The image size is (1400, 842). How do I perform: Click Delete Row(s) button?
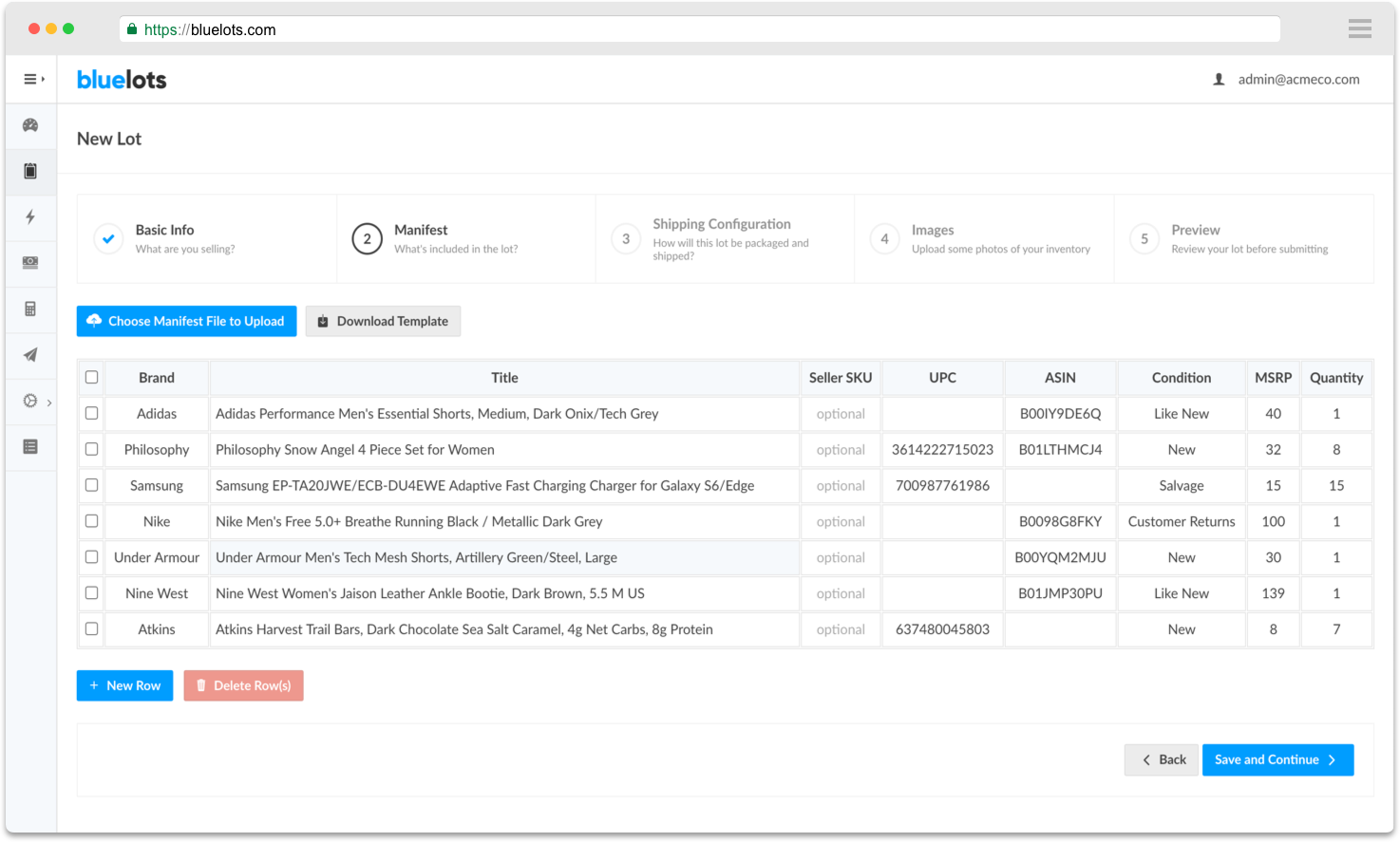pyautogui.click(x=243, y=685)
